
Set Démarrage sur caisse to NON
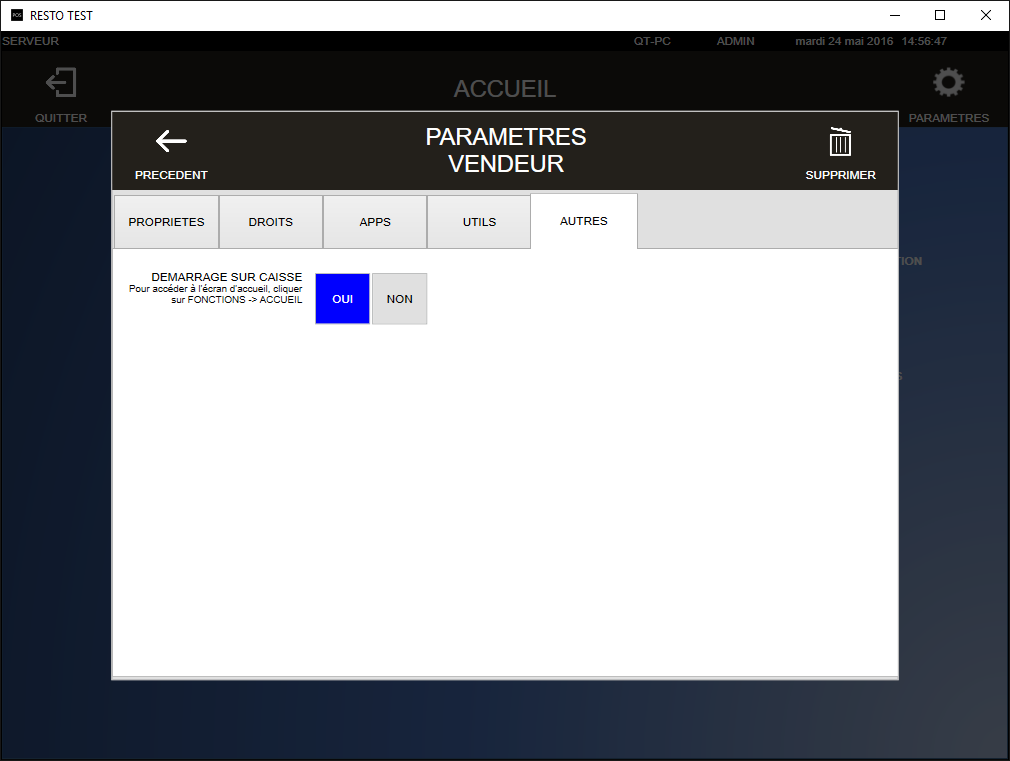point(399,299)
